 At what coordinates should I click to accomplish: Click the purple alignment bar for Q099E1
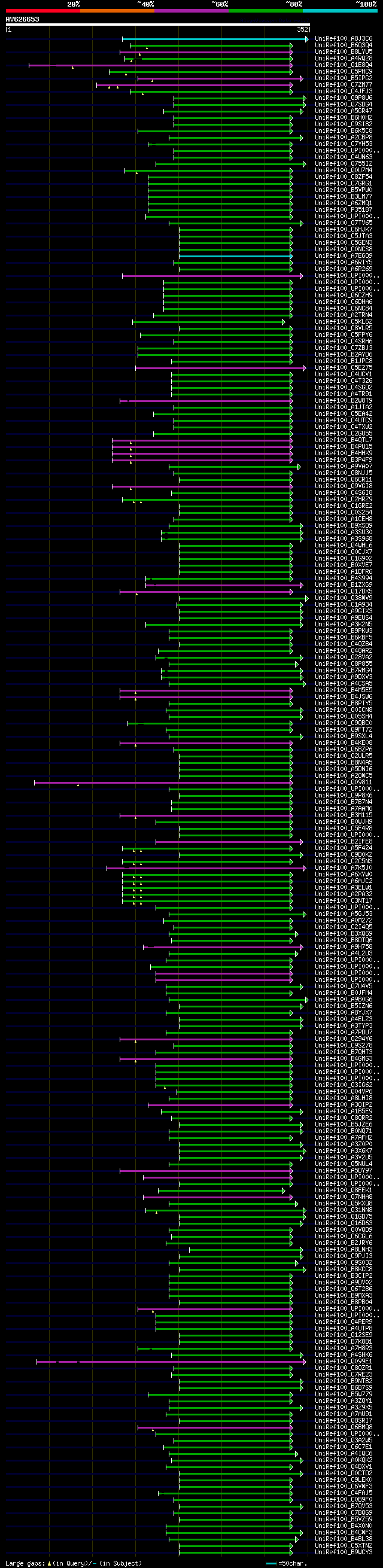[171, 1362]
